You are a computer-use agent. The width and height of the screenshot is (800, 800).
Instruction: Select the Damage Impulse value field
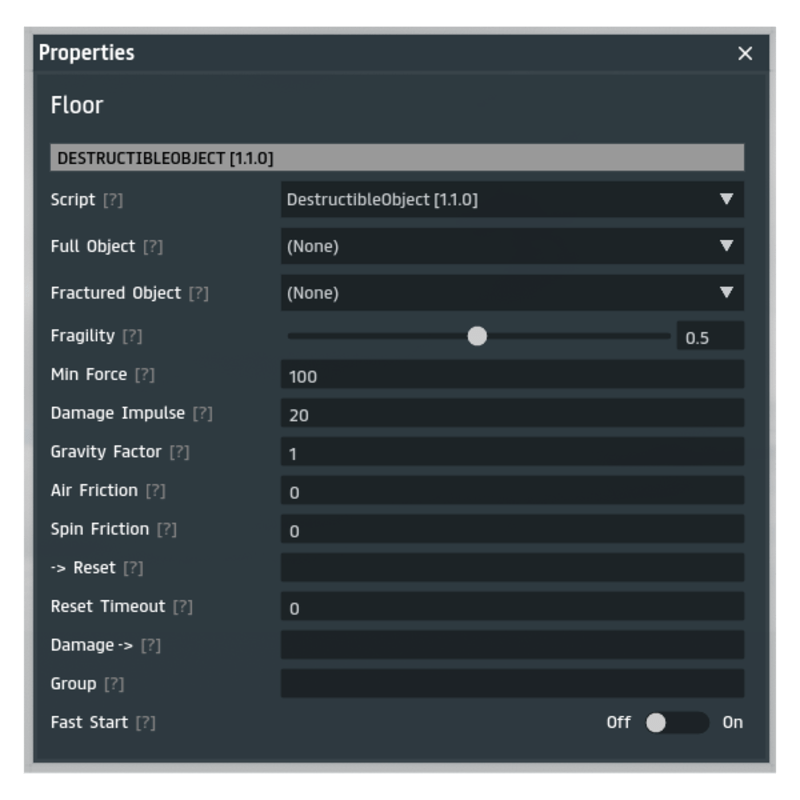tap(512, 413)
